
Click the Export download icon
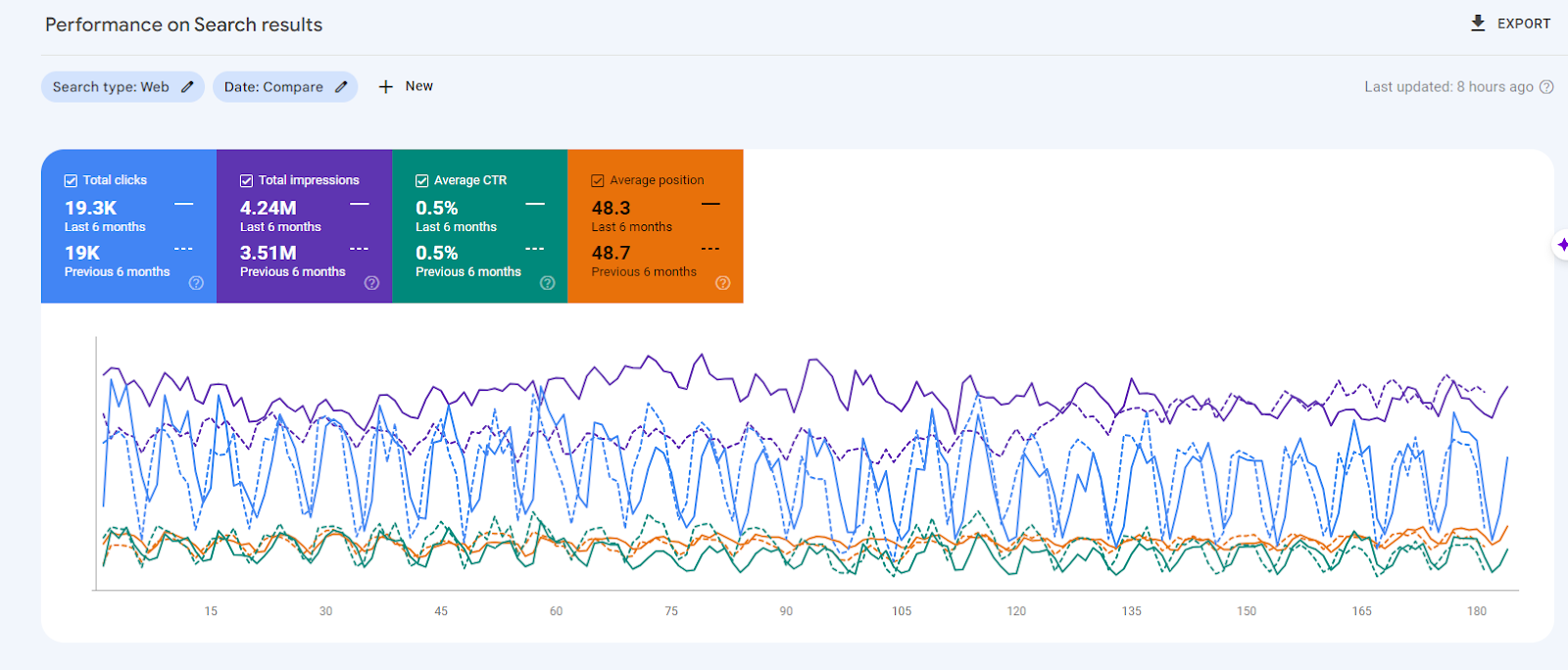click(1478, 24)
